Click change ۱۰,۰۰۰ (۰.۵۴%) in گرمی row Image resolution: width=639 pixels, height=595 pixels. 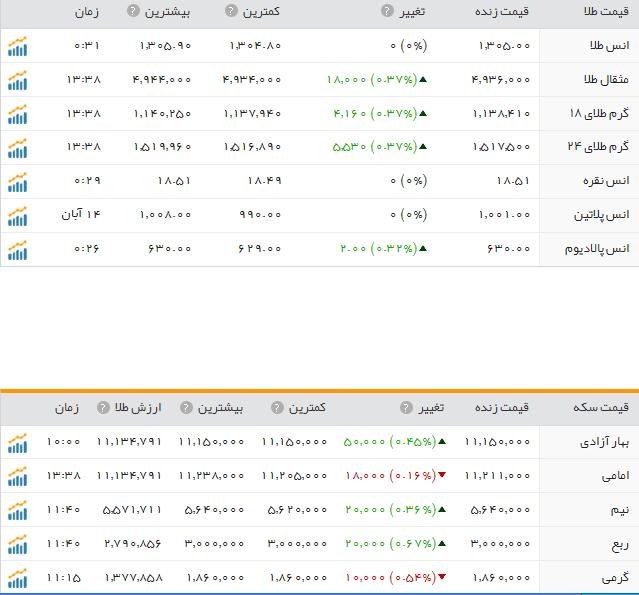pos(396,577)
